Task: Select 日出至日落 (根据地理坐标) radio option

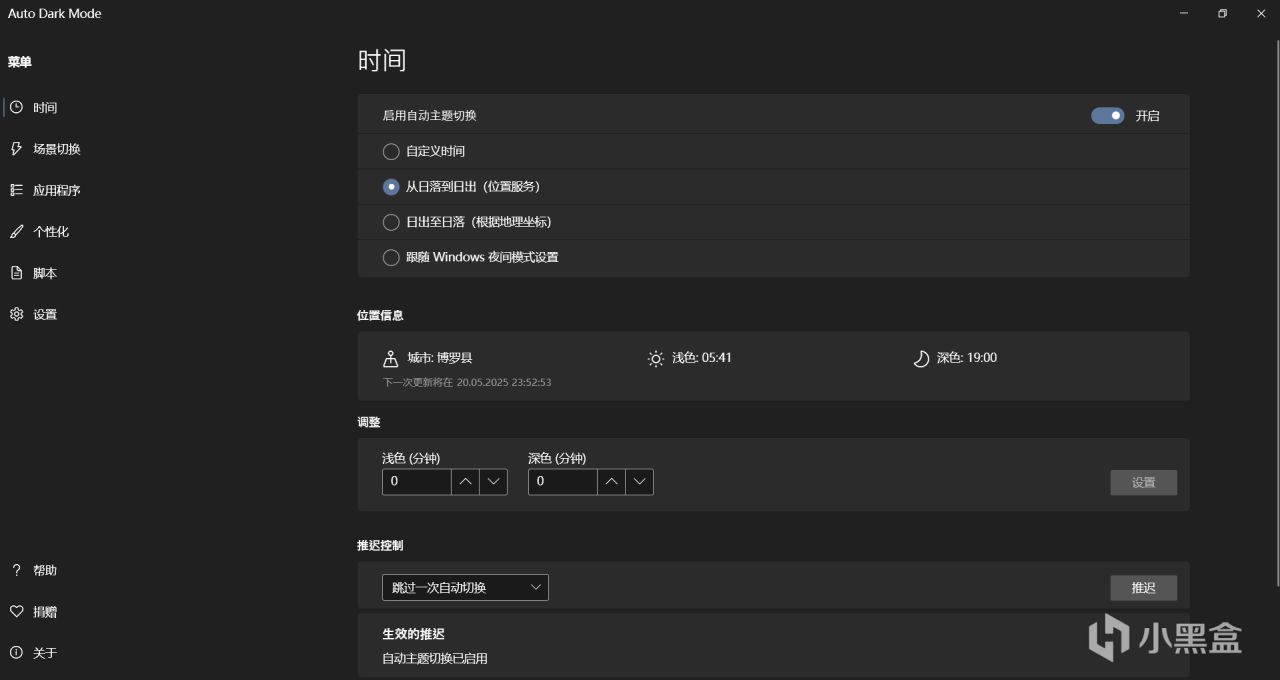Action: pyautogui.click(x=391, y=222)
